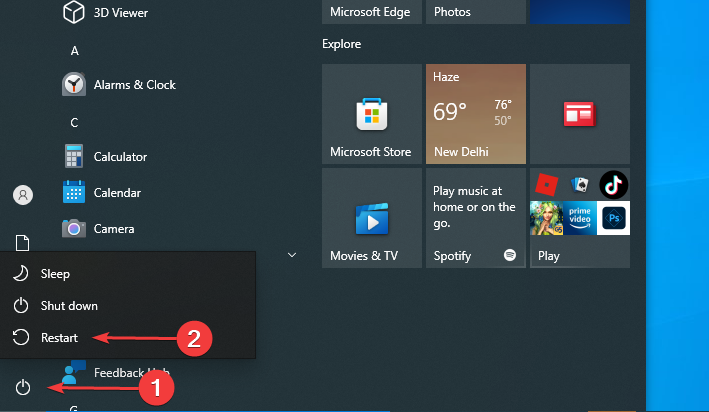This screenshot has width=709, height=412.
Task: Open the Microsoft Edge tile
Action: [x=372, y=12]
